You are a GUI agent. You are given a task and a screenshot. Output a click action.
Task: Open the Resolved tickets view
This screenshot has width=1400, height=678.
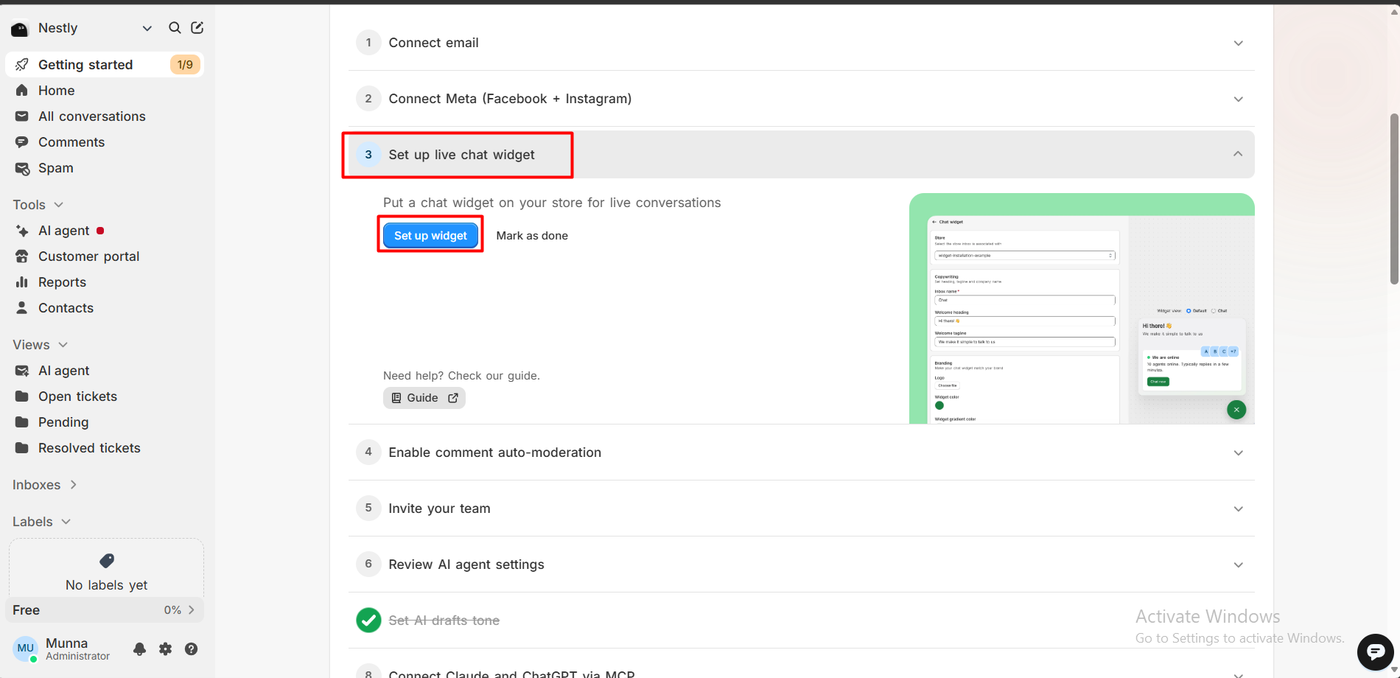point(105,448)
